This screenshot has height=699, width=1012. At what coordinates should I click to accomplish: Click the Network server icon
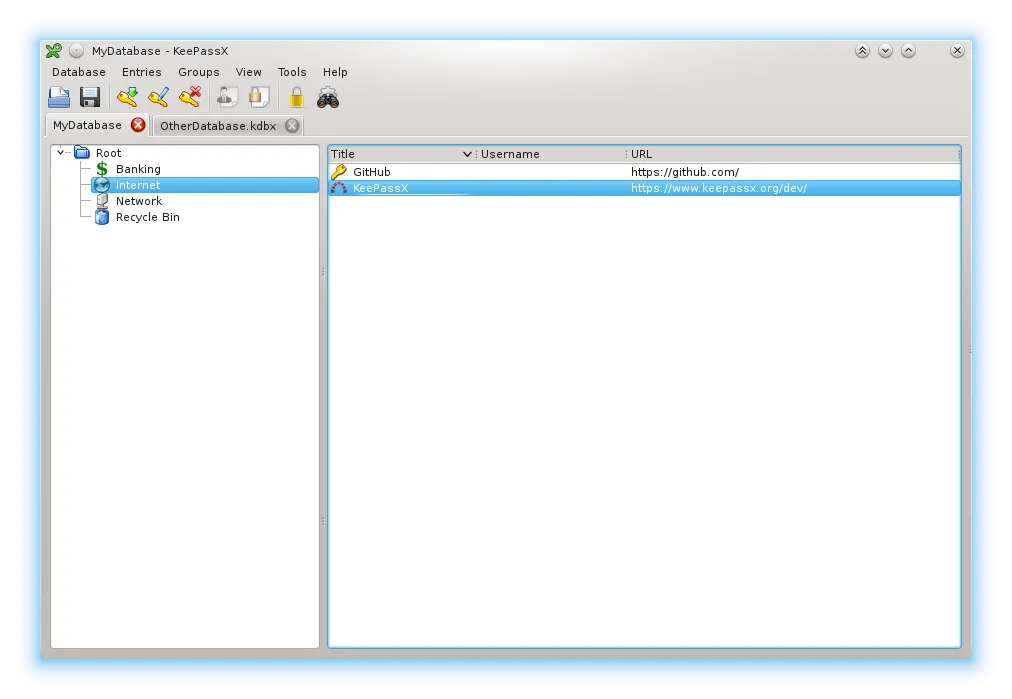click(x=102, y=201)
